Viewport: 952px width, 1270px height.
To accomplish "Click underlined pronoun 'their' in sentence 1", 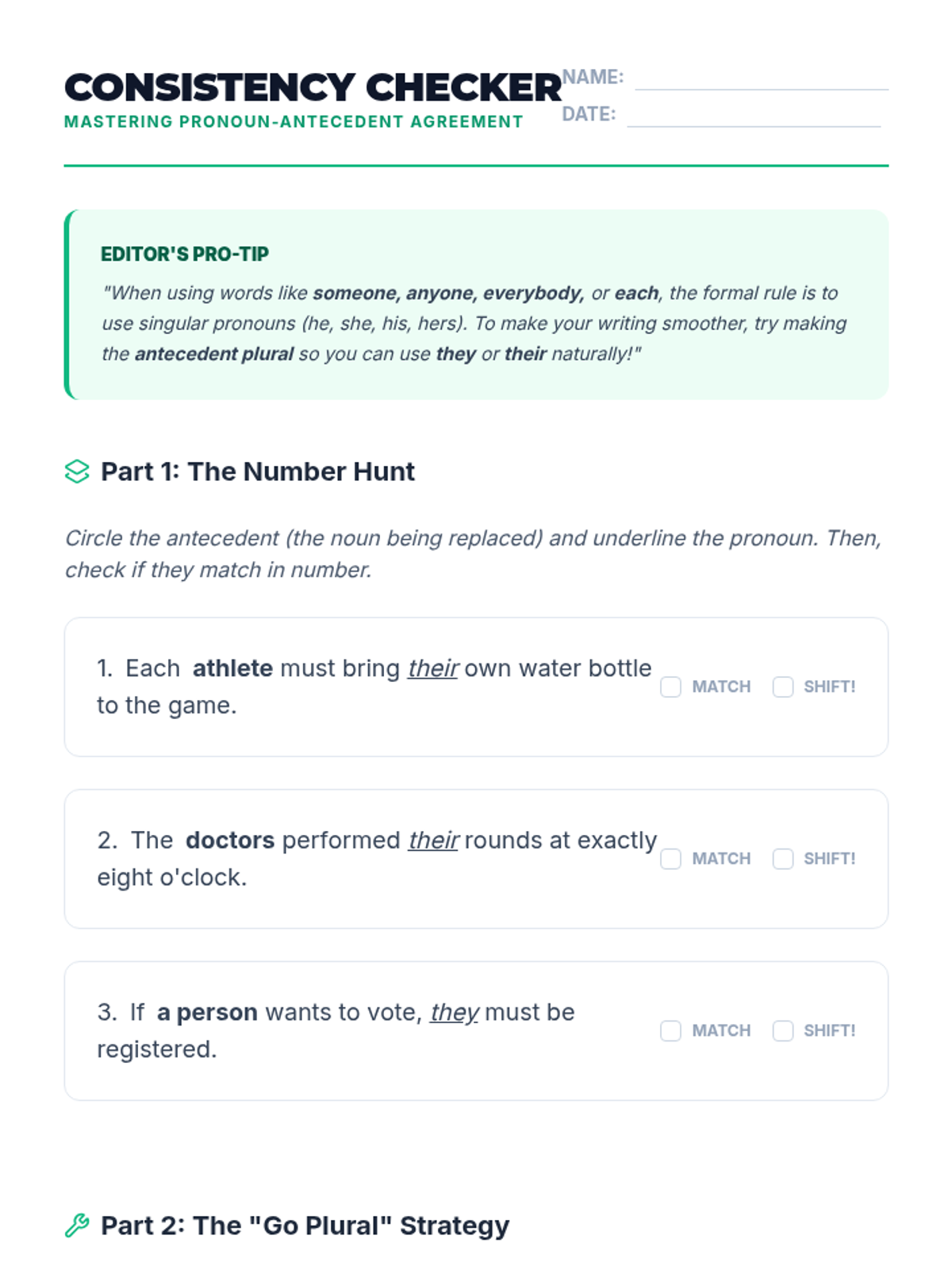I will [x=432, y=668].
